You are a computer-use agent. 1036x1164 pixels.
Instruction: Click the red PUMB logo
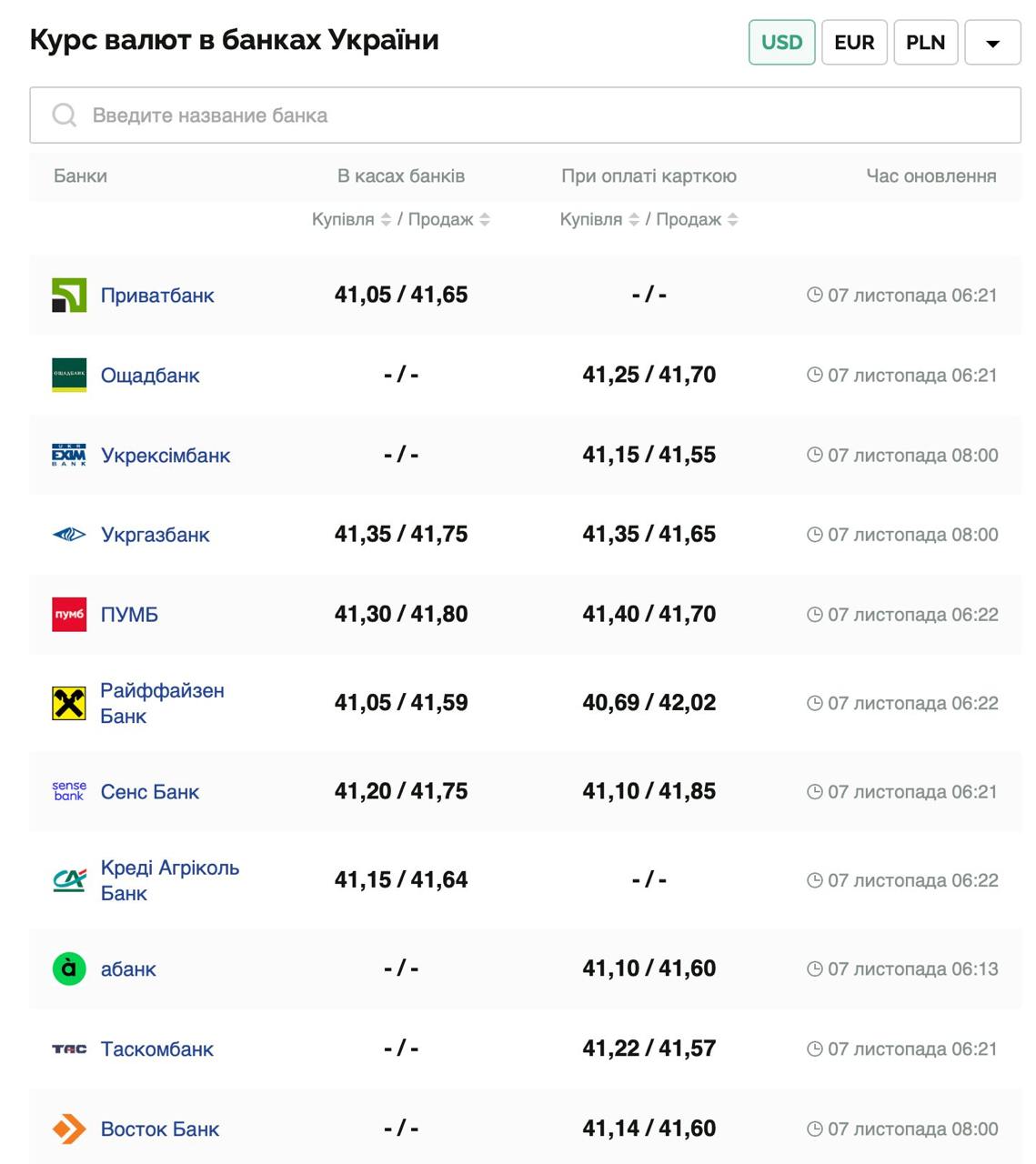click(x=69, y=615)
